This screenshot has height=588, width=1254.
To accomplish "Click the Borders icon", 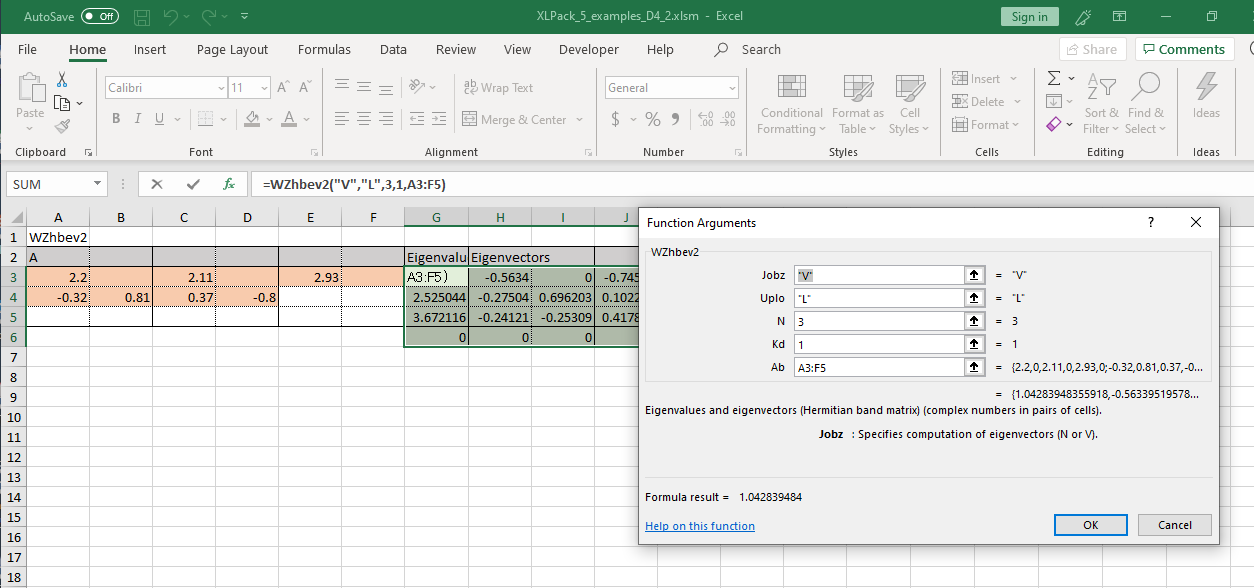I will tap(206, 119).
